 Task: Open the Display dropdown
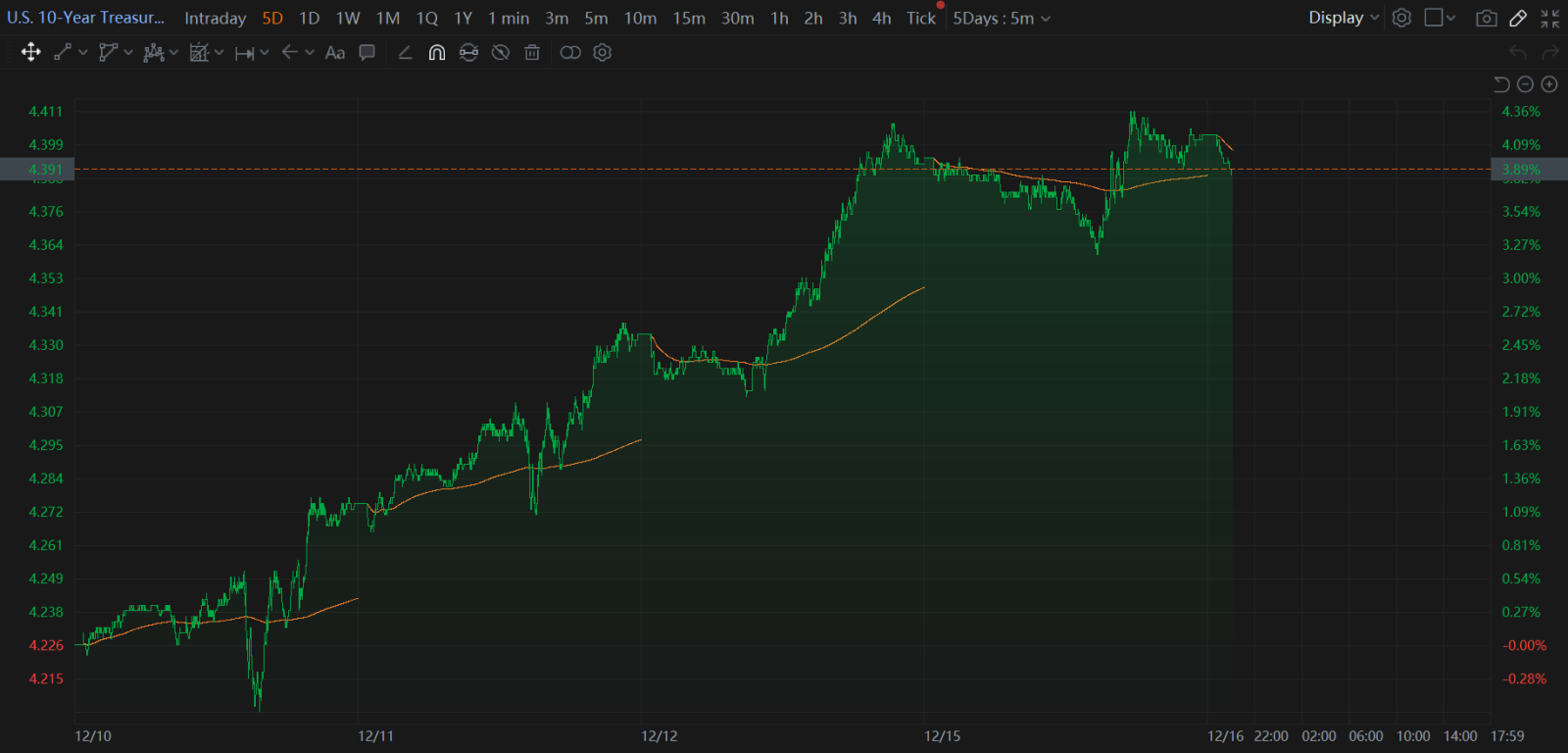(1344, 18)
